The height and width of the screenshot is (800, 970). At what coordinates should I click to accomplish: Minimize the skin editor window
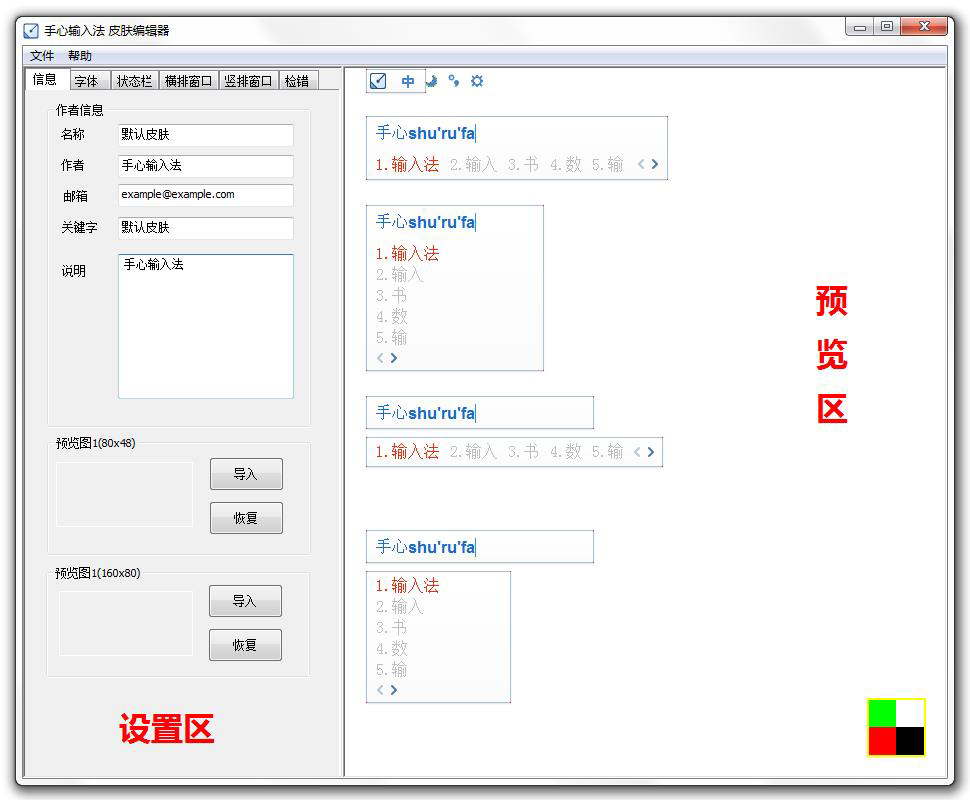(860, 27)
